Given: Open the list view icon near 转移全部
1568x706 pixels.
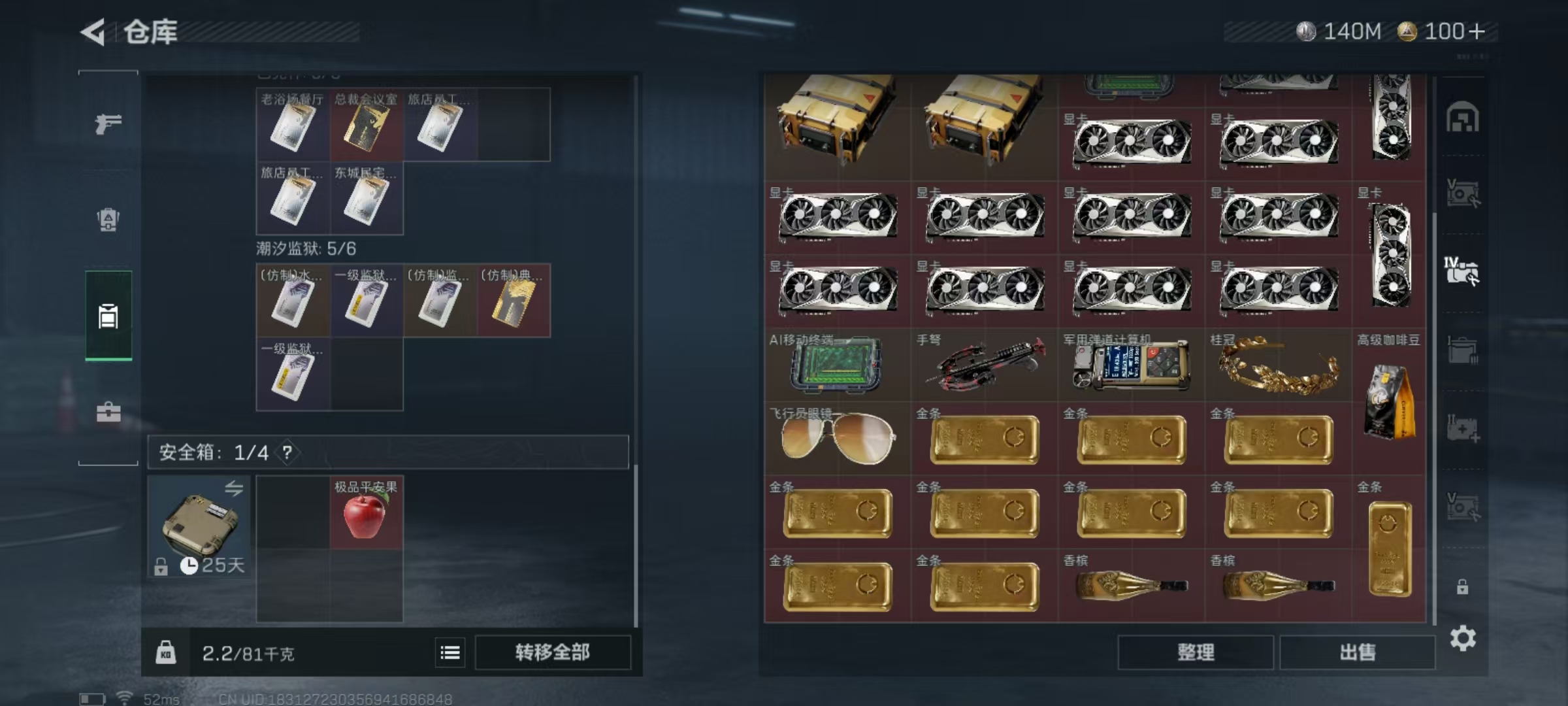Looking at the screenshot, I should [450, 652].
